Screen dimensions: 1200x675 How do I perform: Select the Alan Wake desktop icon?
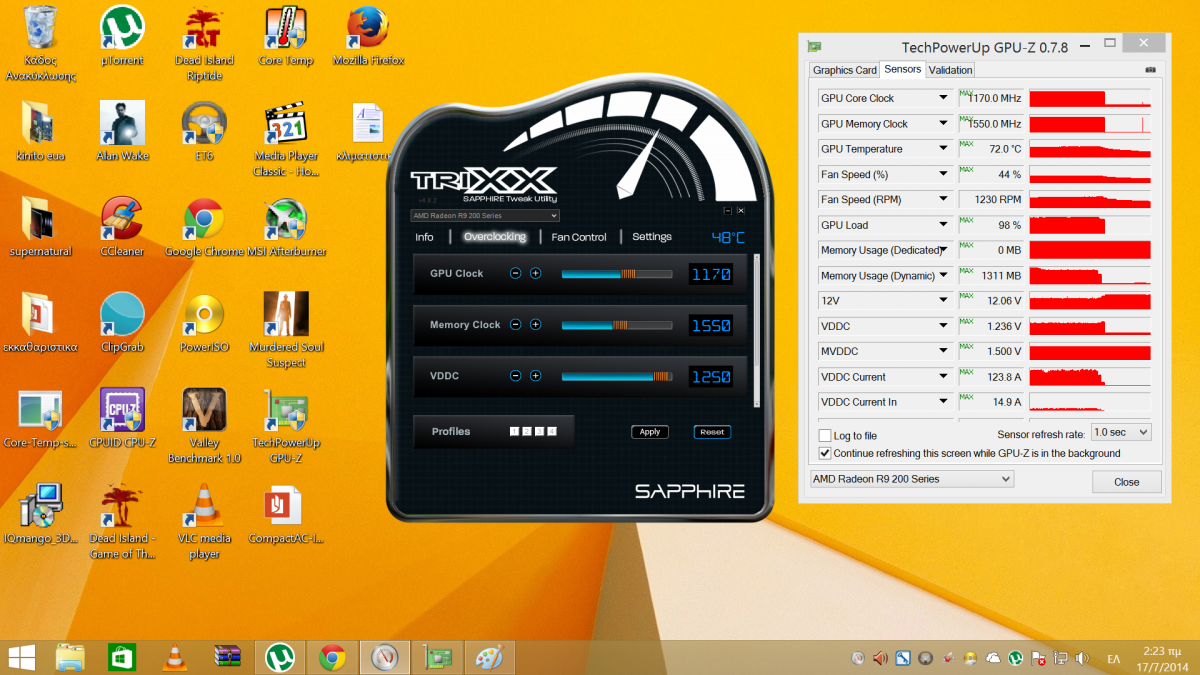tap(122, 133)
